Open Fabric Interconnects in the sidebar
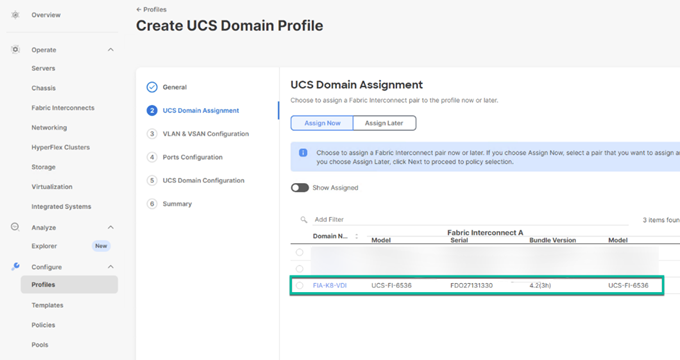680x360 pixels. 63,108
